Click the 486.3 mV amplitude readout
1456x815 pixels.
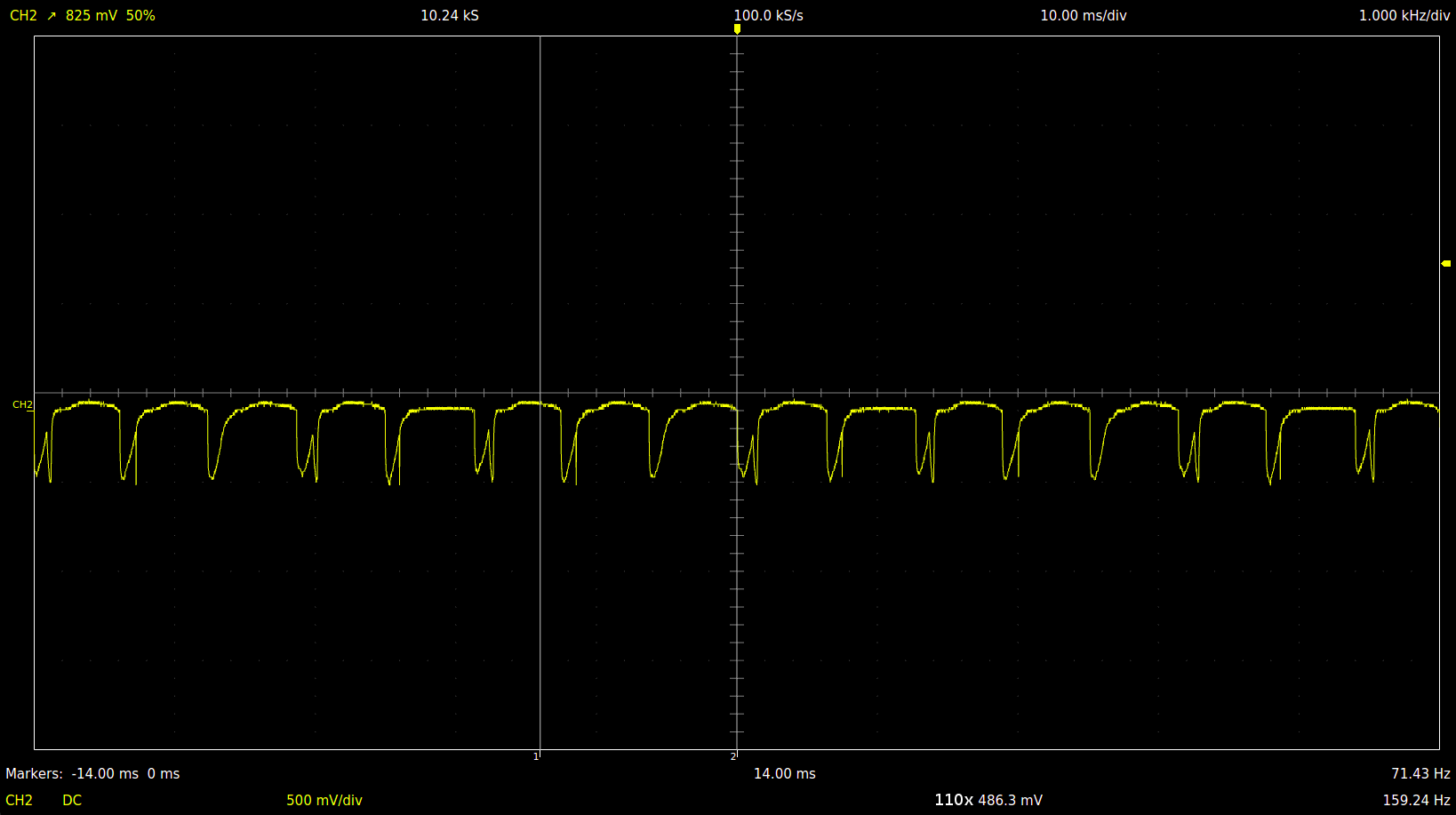pyautogui.click(x=1011, y=801)
